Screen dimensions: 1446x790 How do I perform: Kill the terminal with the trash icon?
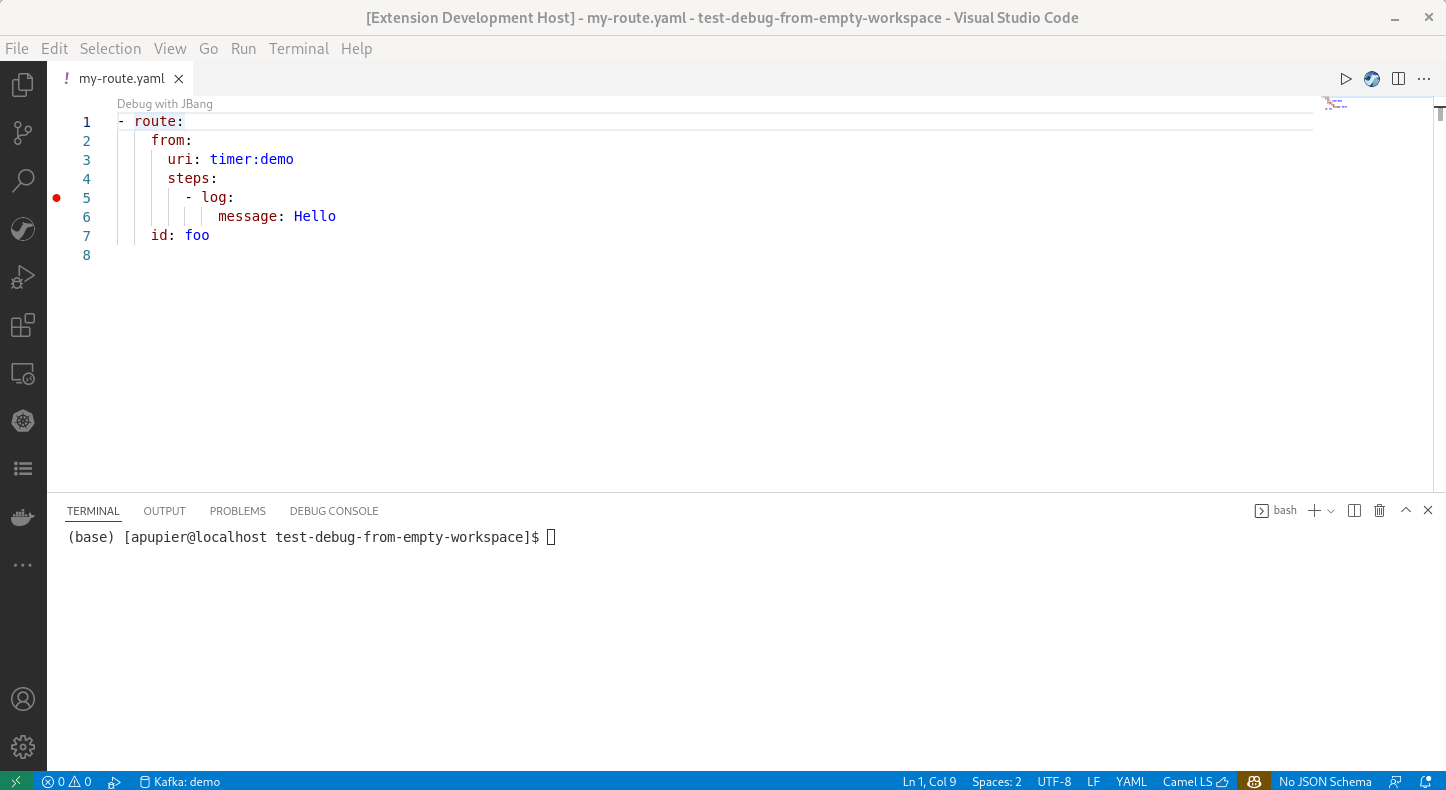coord(1379,510)
